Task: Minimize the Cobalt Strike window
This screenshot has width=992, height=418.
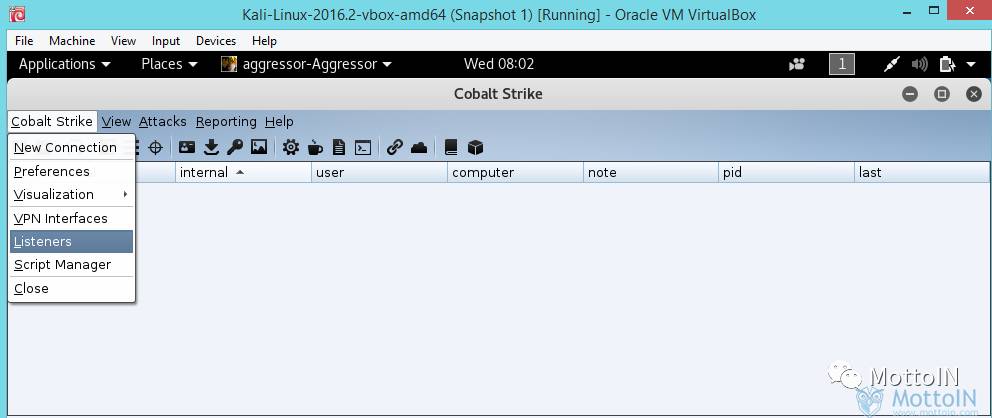Action: tap(910, 94)
